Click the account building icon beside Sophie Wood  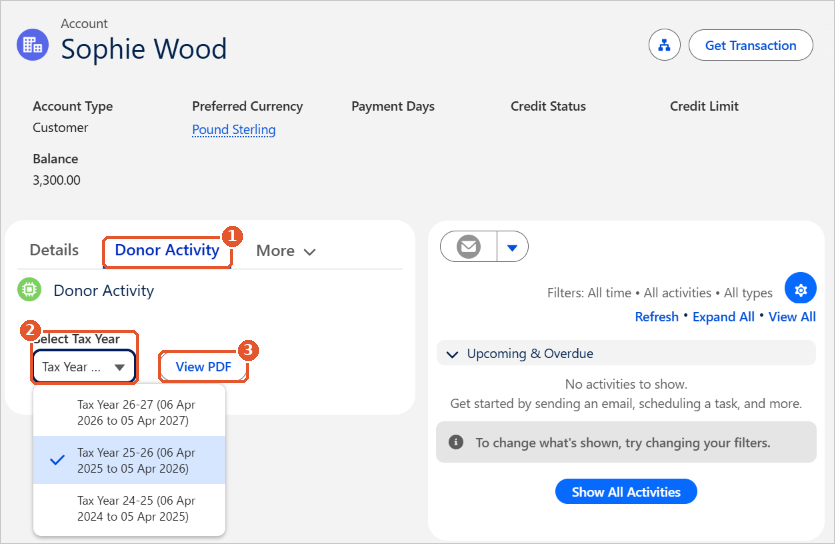point(32,45)
